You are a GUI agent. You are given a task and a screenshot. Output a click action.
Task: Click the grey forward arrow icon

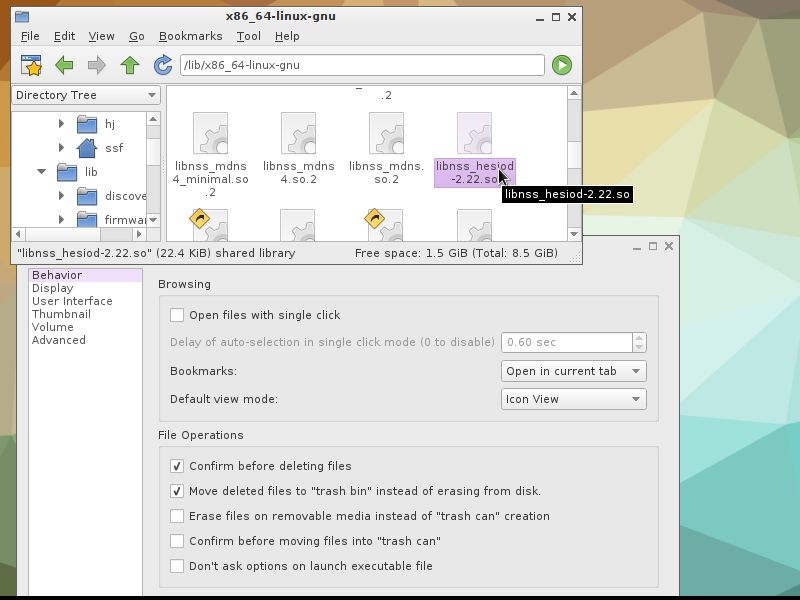coord(96,65)
